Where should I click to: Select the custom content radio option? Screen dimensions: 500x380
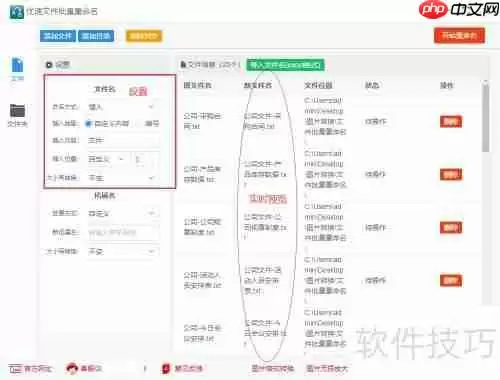(x=88, y=124)
